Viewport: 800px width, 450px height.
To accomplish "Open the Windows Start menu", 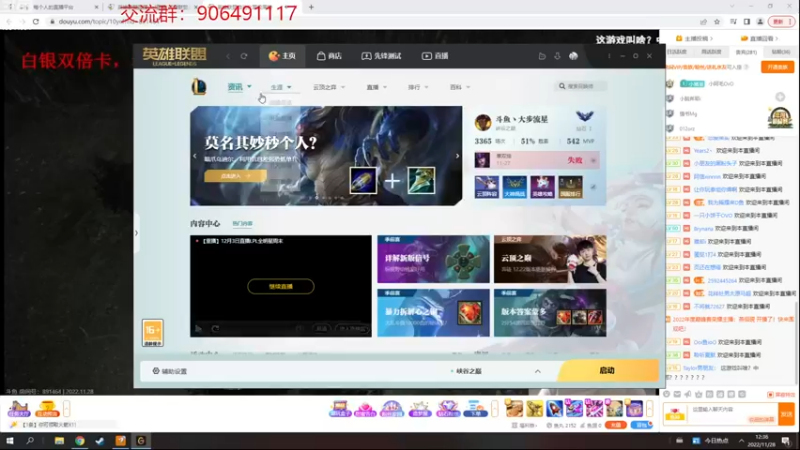I will pyautogui.click(x=10, y=441).
